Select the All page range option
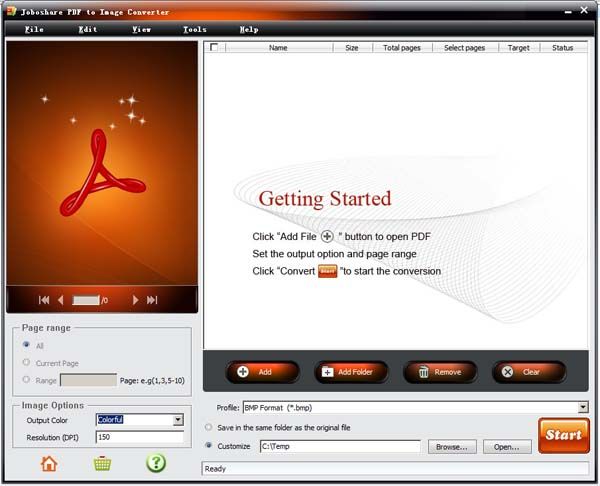The image size is (600, 486). (x=26, y=346)
